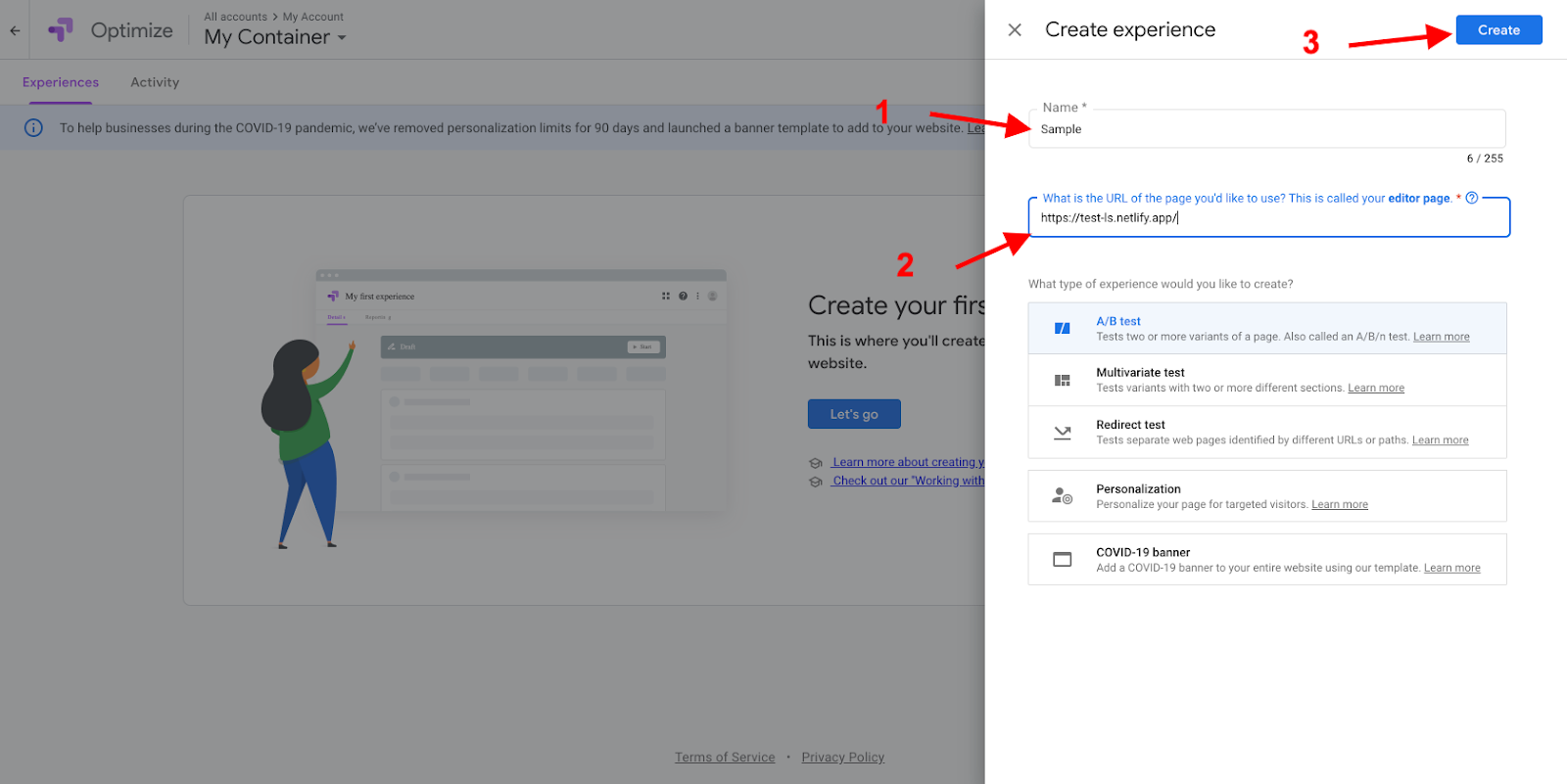The width and height of the screenshot is (1567, 784).
Task: Click the My Account breadcrumb
Action: pos(313,17)
